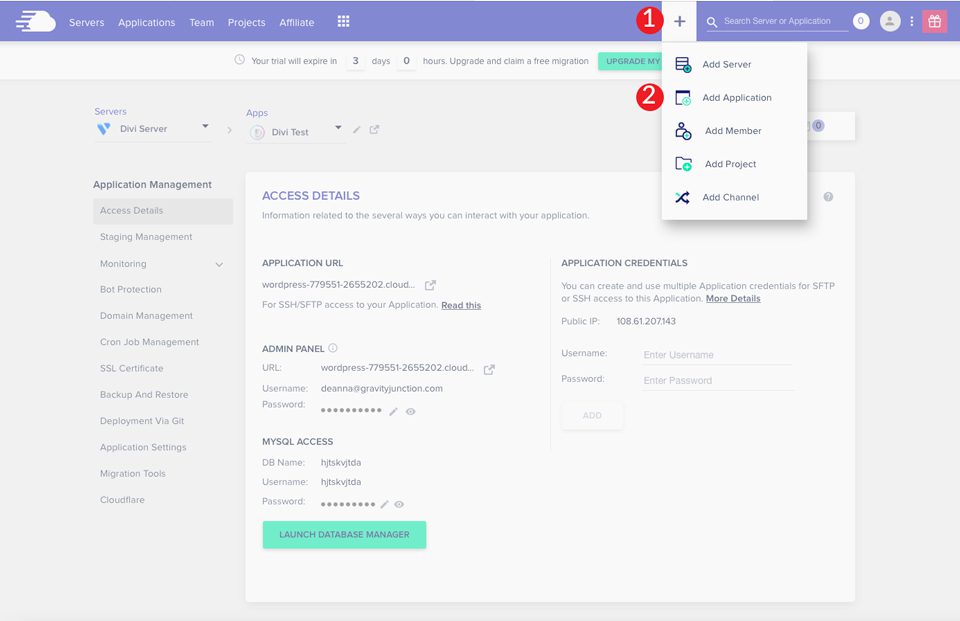Select Projects in the top navigation

(246, 21)
